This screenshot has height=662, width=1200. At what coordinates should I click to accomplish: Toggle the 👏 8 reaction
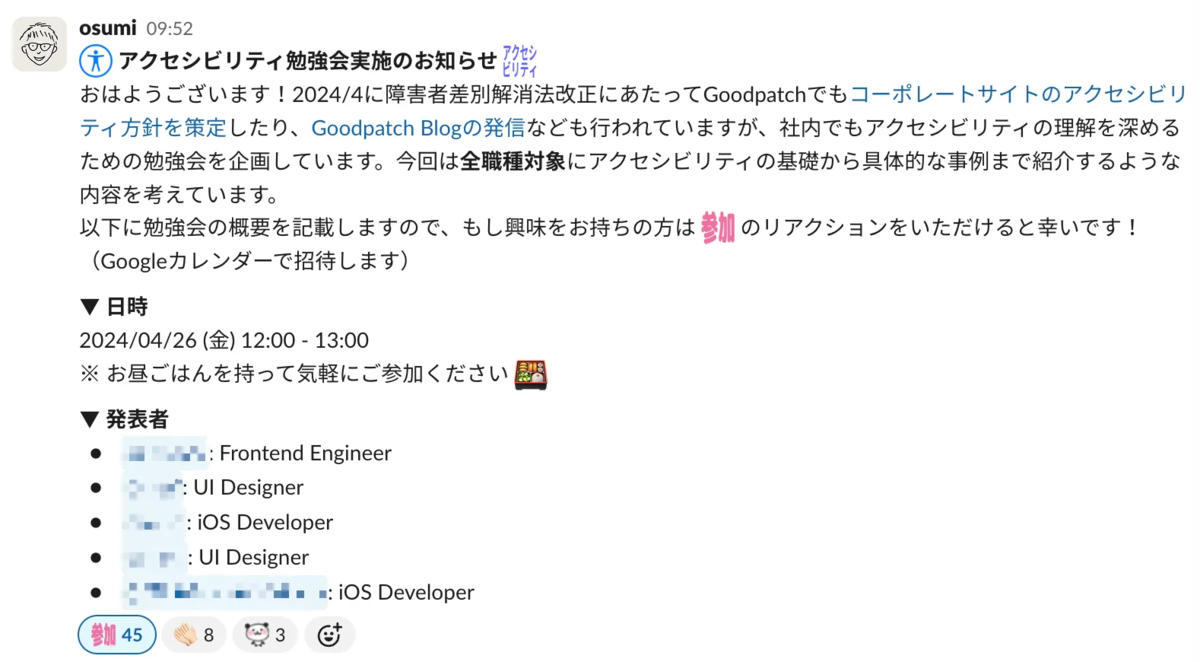point(193,633)
